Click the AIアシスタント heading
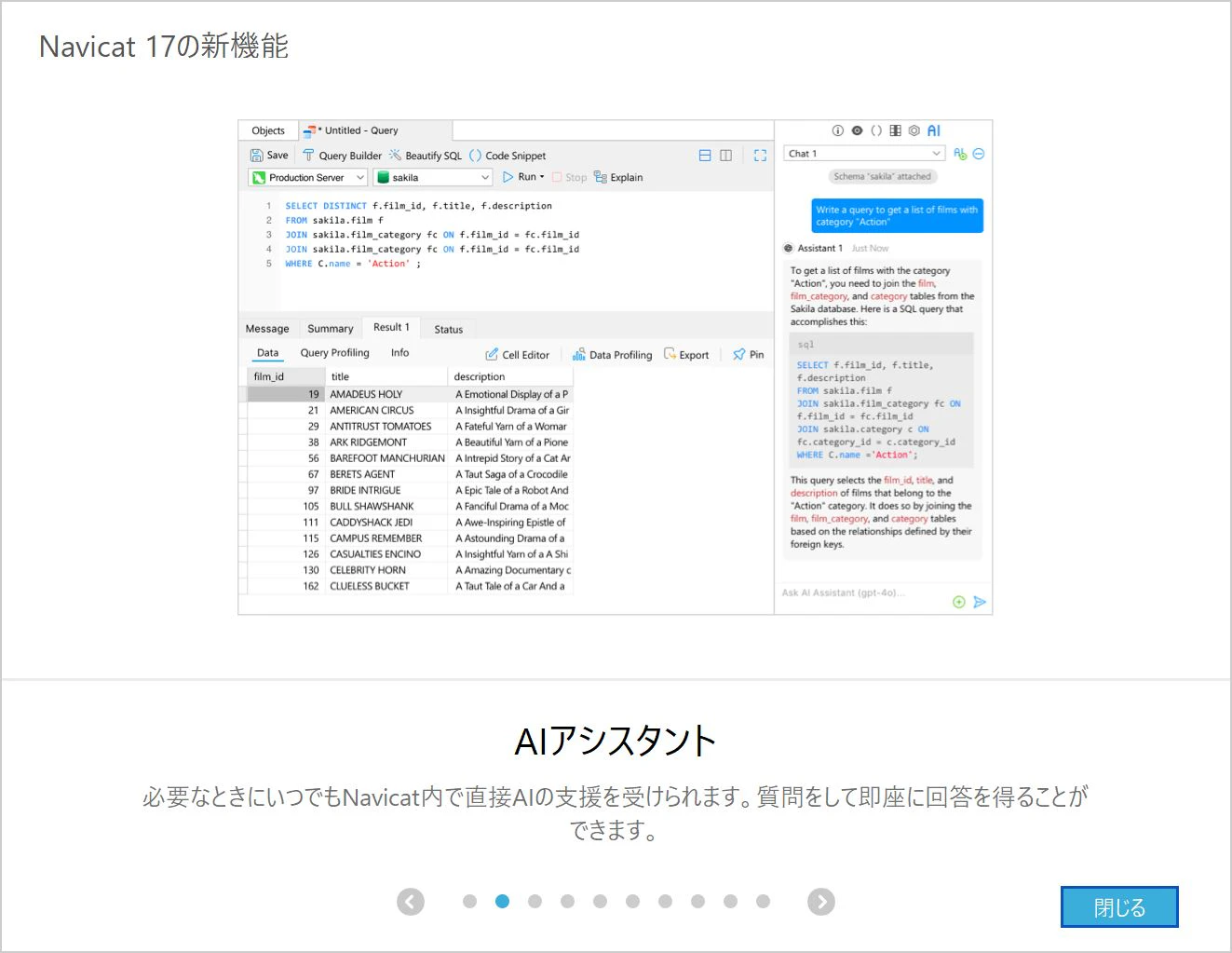 [616, 741]
